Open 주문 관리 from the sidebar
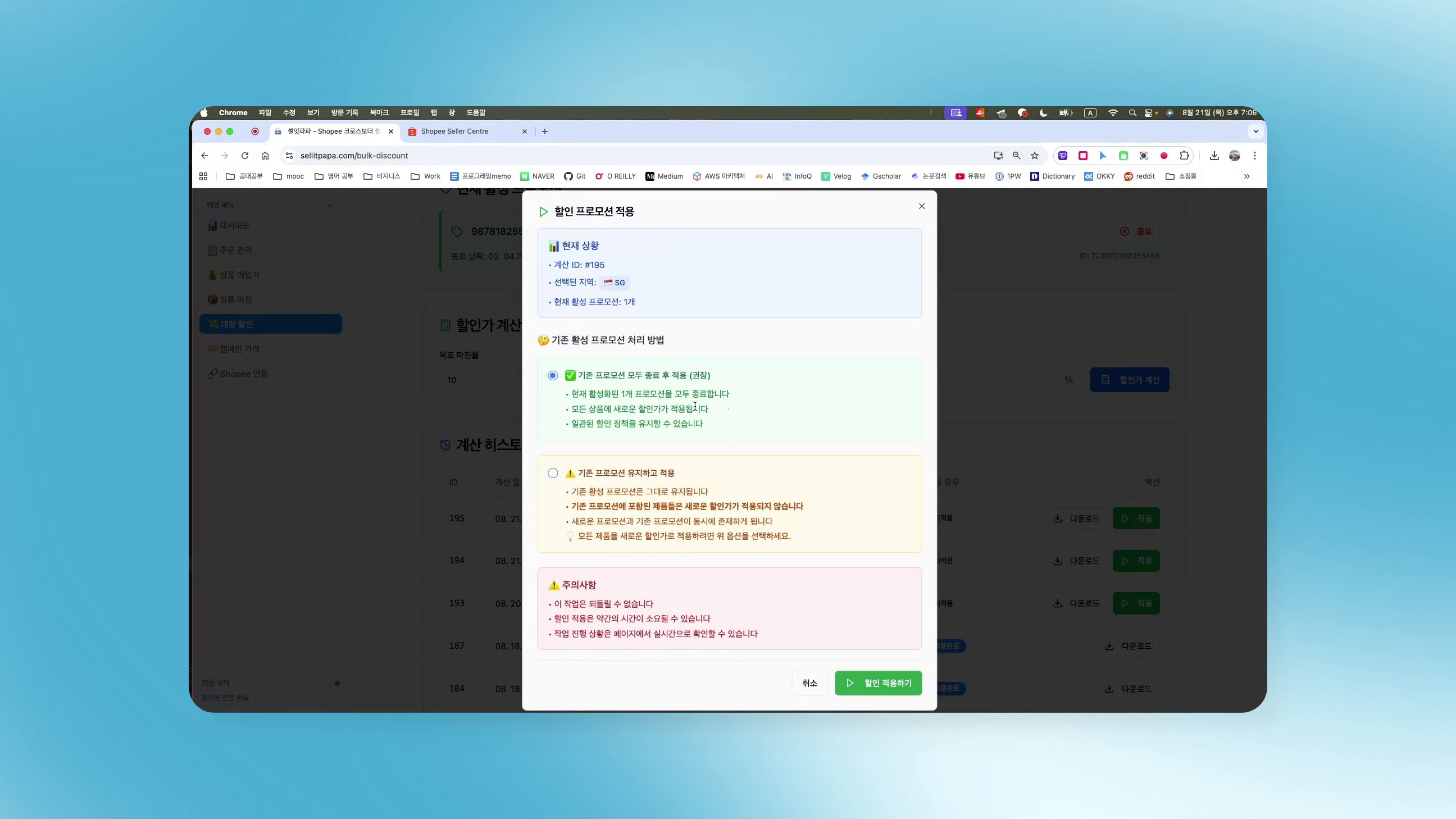Viewport: 1456px width, 819px height. [x=235, y=250]
